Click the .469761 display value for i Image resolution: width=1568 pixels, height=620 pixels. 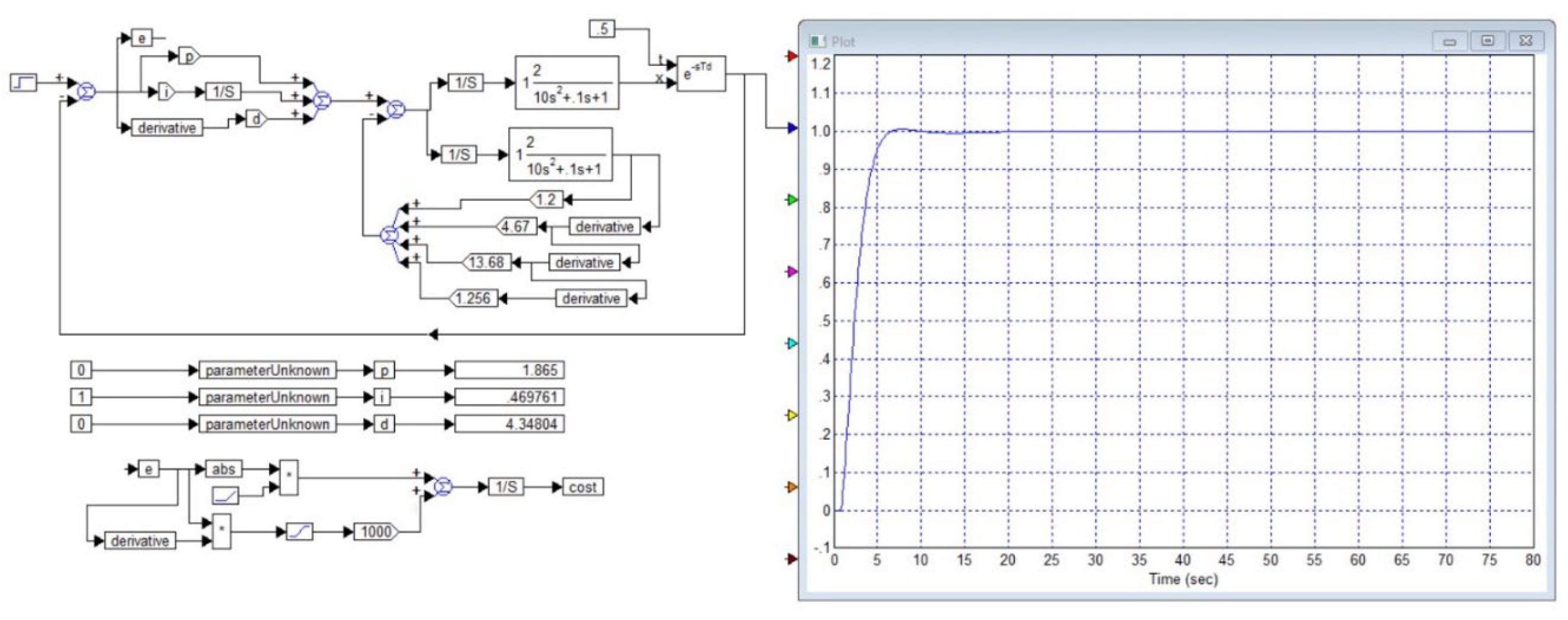509,397
